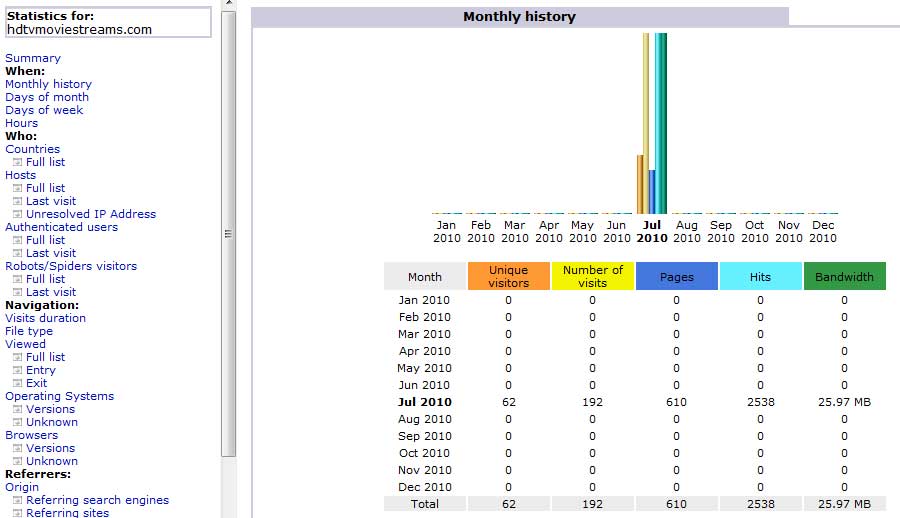Click the icon next to Referring search engines
Viewport: 900px width, 518px height.
pyautogui.click(x=17, y=500)
